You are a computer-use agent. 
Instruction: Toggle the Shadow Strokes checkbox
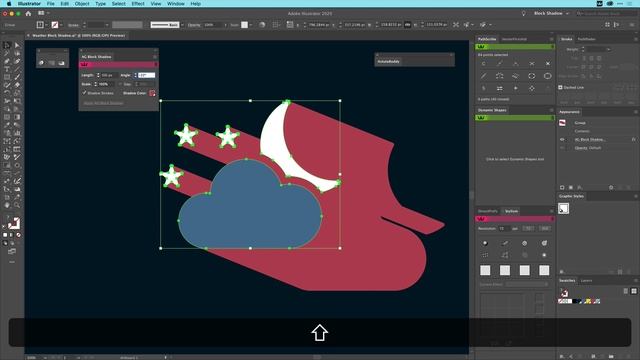(x=84, y=93)
